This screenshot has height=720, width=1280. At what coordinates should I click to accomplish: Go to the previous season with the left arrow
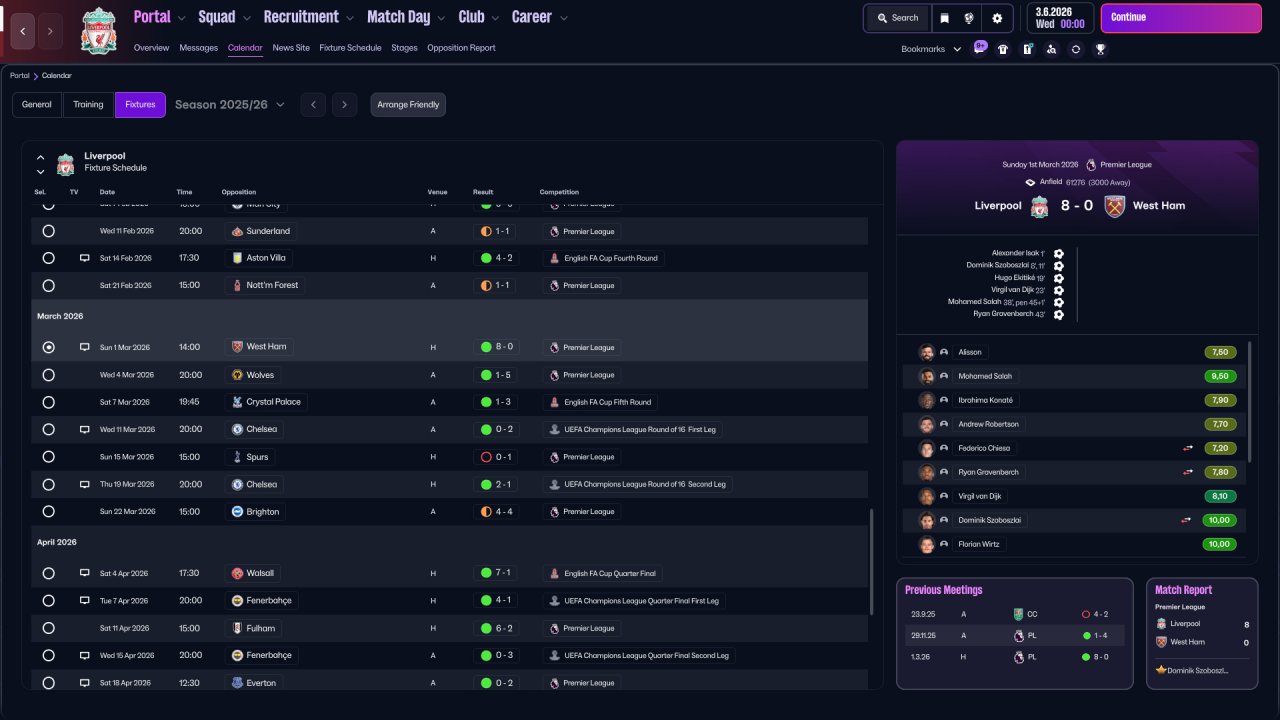313,105
